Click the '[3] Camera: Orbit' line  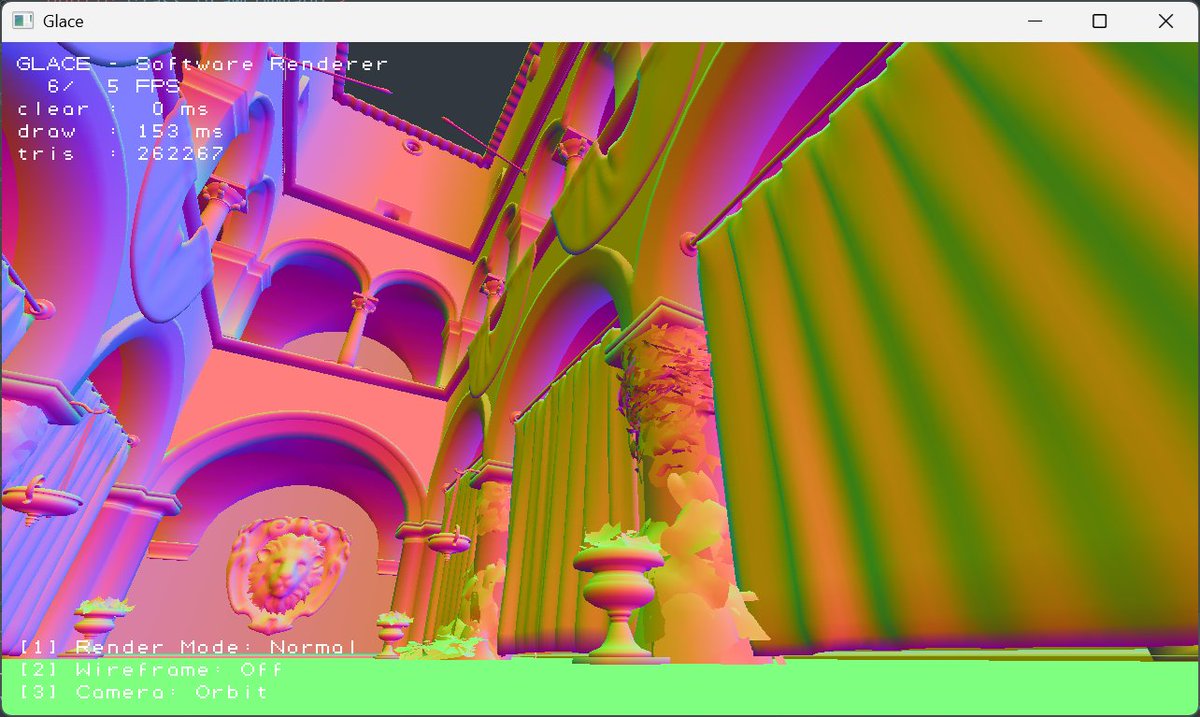(143, 692)
